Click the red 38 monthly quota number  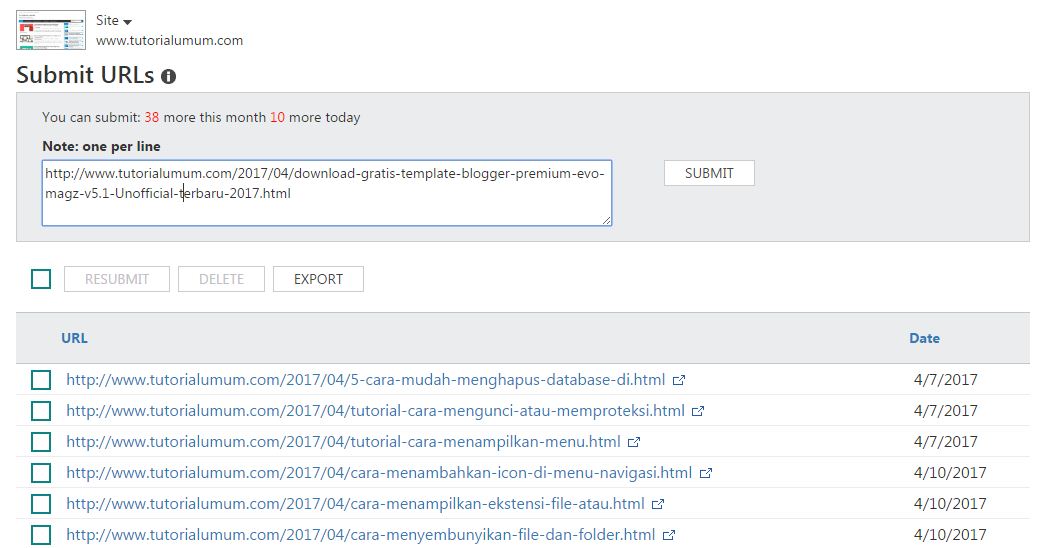[151, 118]
